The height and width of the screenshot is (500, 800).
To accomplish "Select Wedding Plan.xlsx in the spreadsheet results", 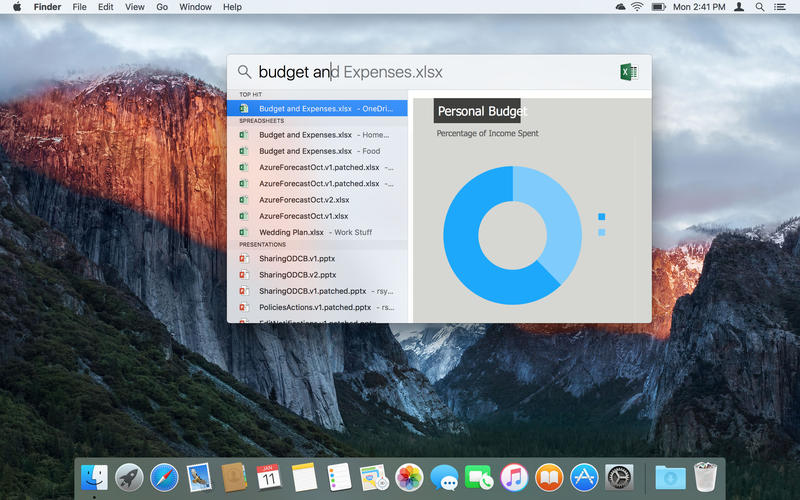I will pos(291,232).
